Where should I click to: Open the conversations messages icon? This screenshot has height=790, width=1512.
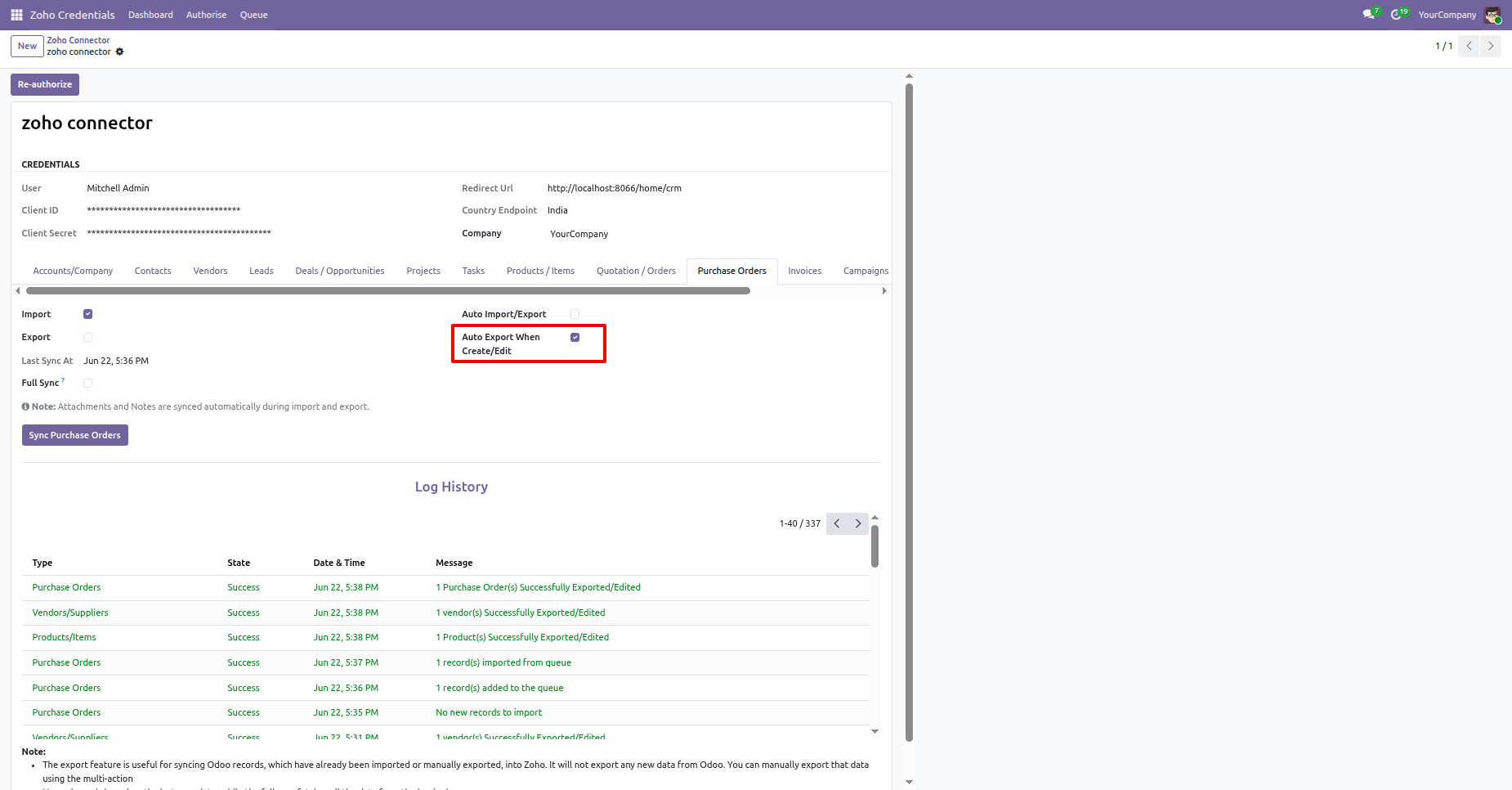coord(1371,15)
